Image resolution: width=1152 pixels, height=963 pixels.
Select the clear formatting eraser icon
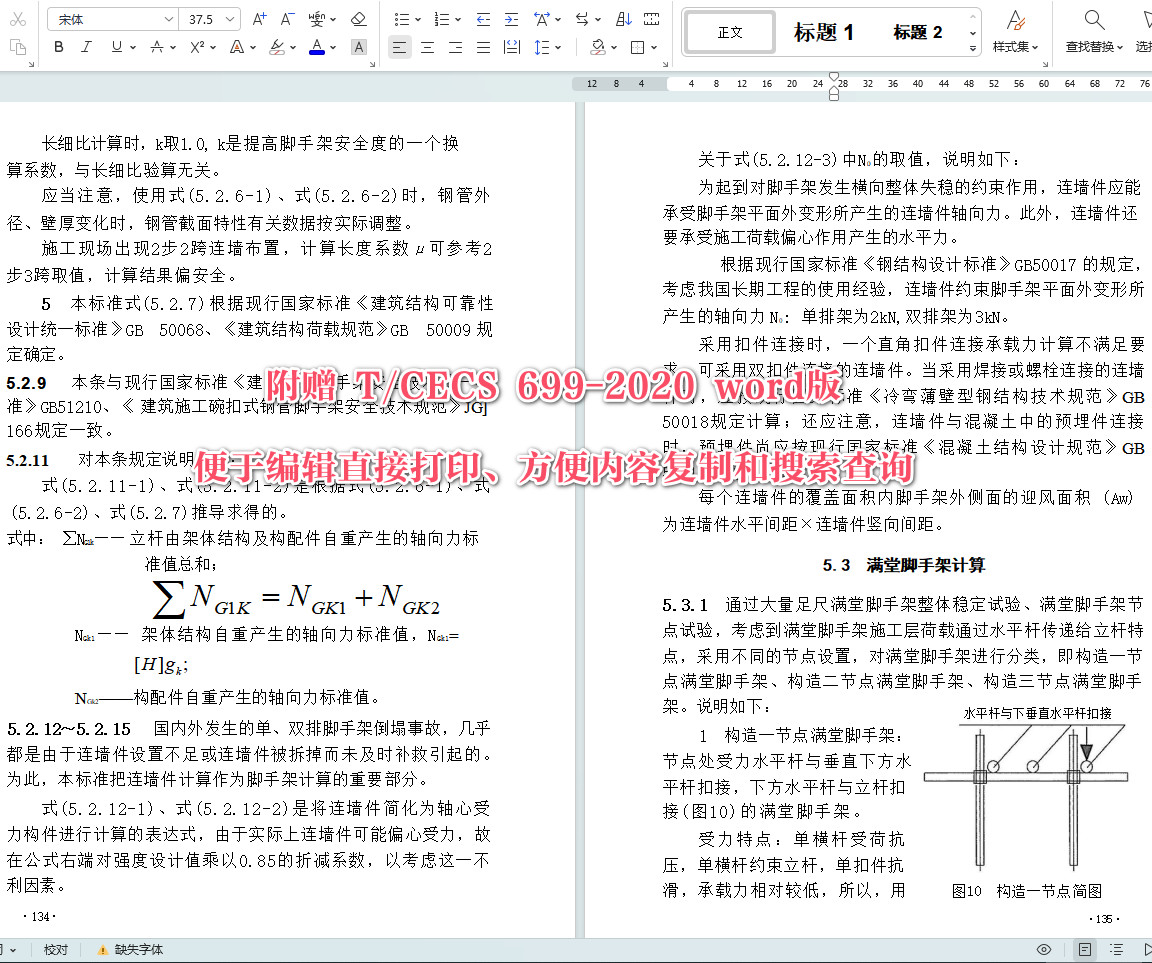point(360,17)
